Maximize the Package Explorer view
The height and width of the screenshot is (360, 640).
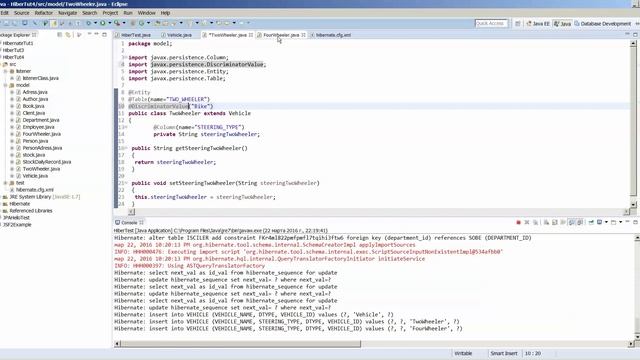coord(104,35)
